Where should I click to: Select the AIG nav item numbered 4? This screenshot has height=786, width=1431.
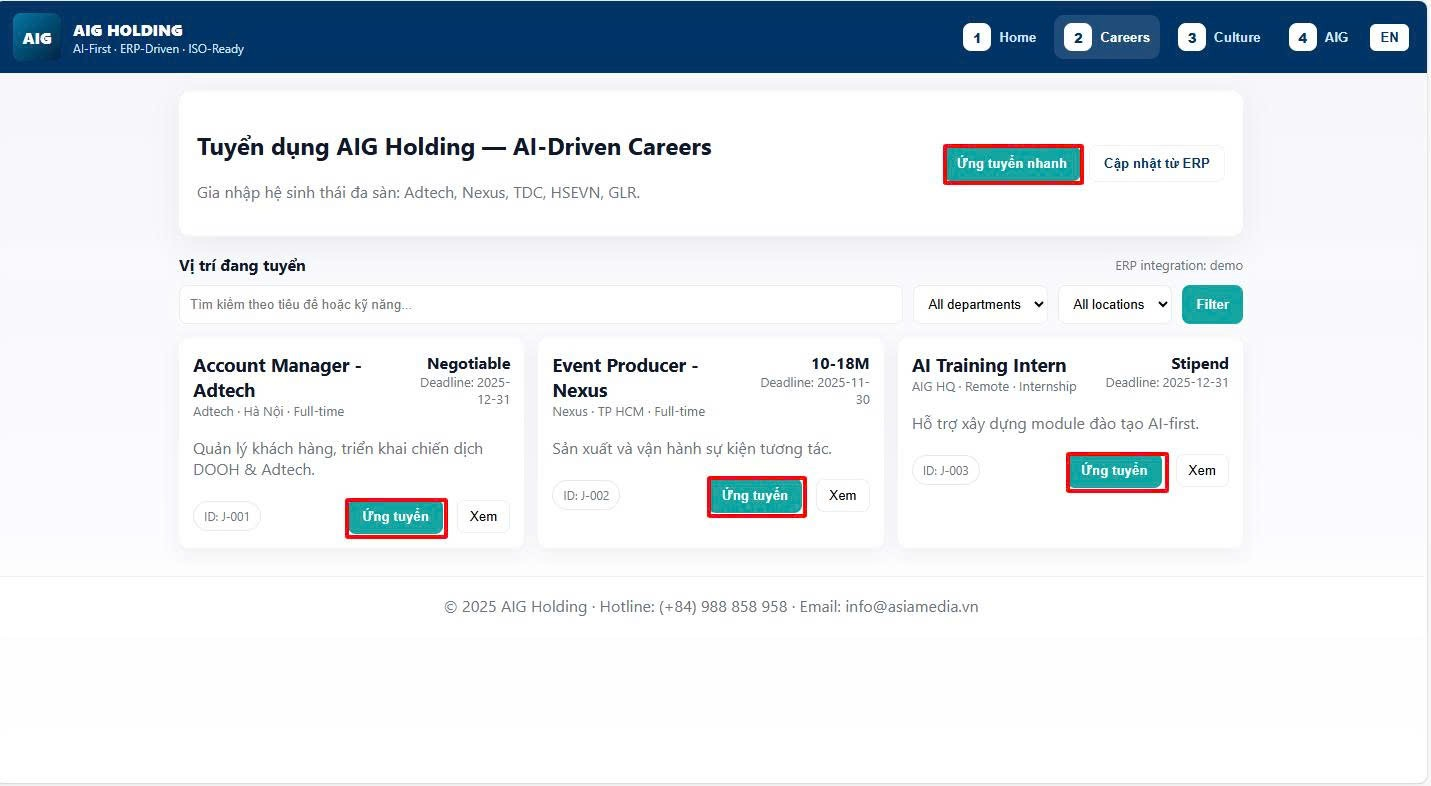tap(1319, 37)
